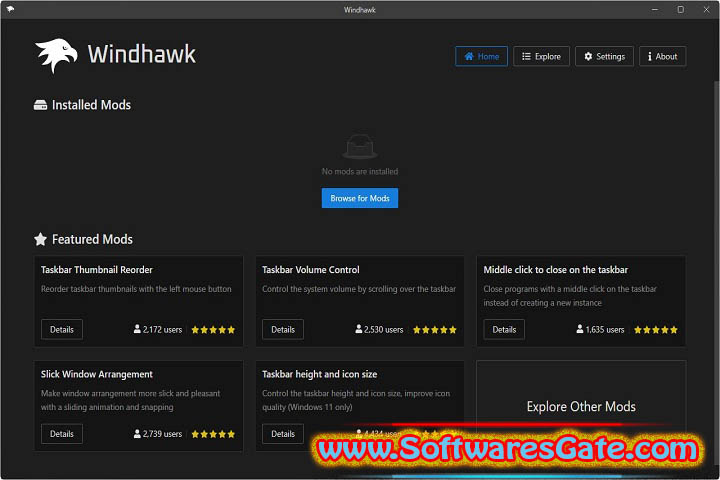Click the Middle click to close on the taskbar title
Screen dimensions: 720x480
point(556,270)
